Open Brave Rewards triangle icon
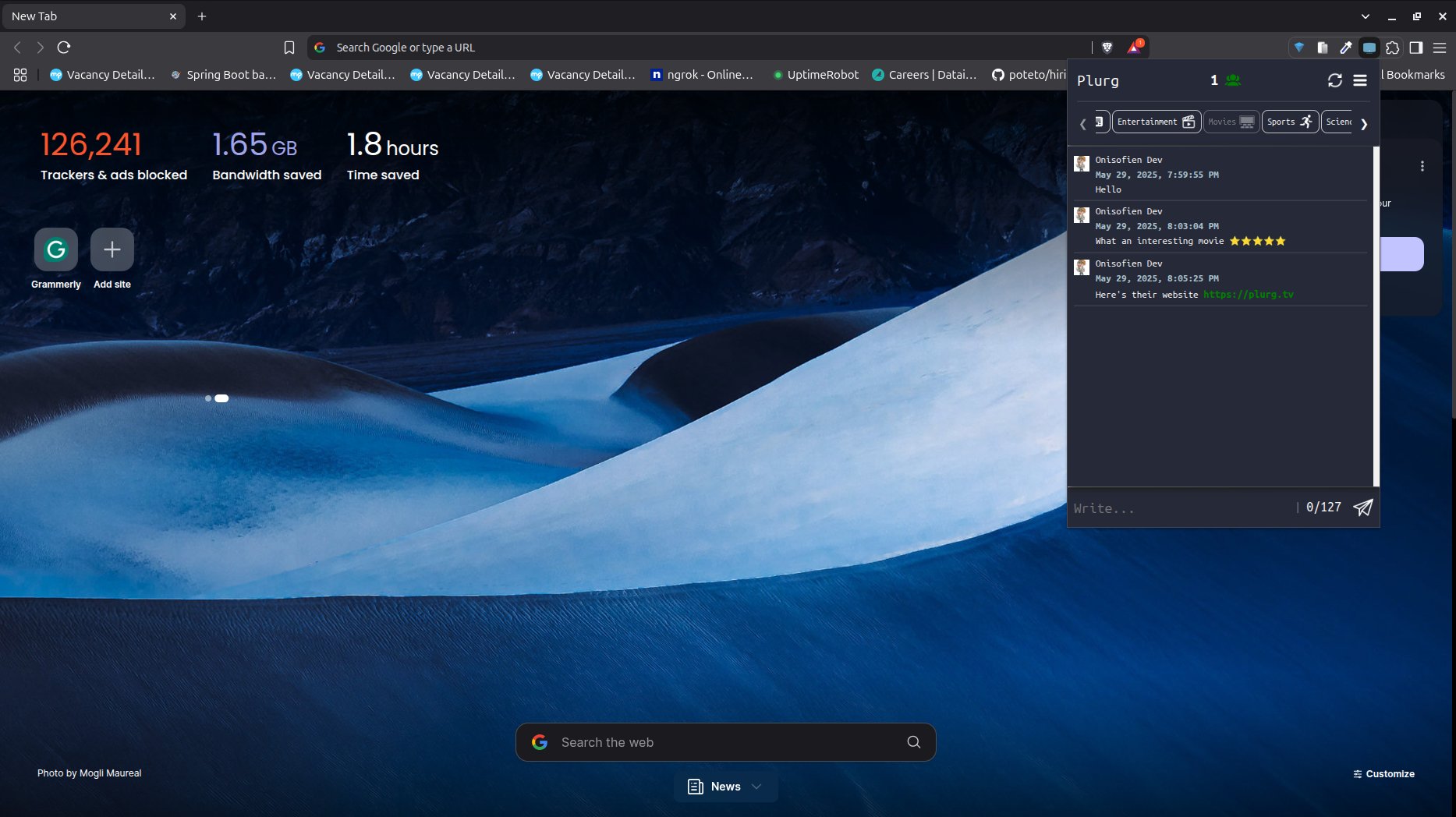The height and width of the screenshot is (817, 1456). (x=1134, y=48)
